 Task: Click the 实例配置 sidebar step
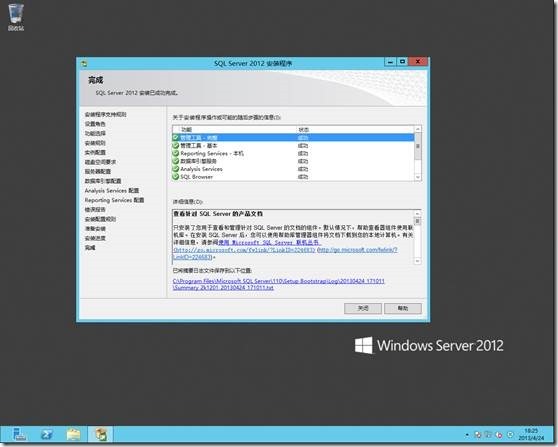coord(95,152)
